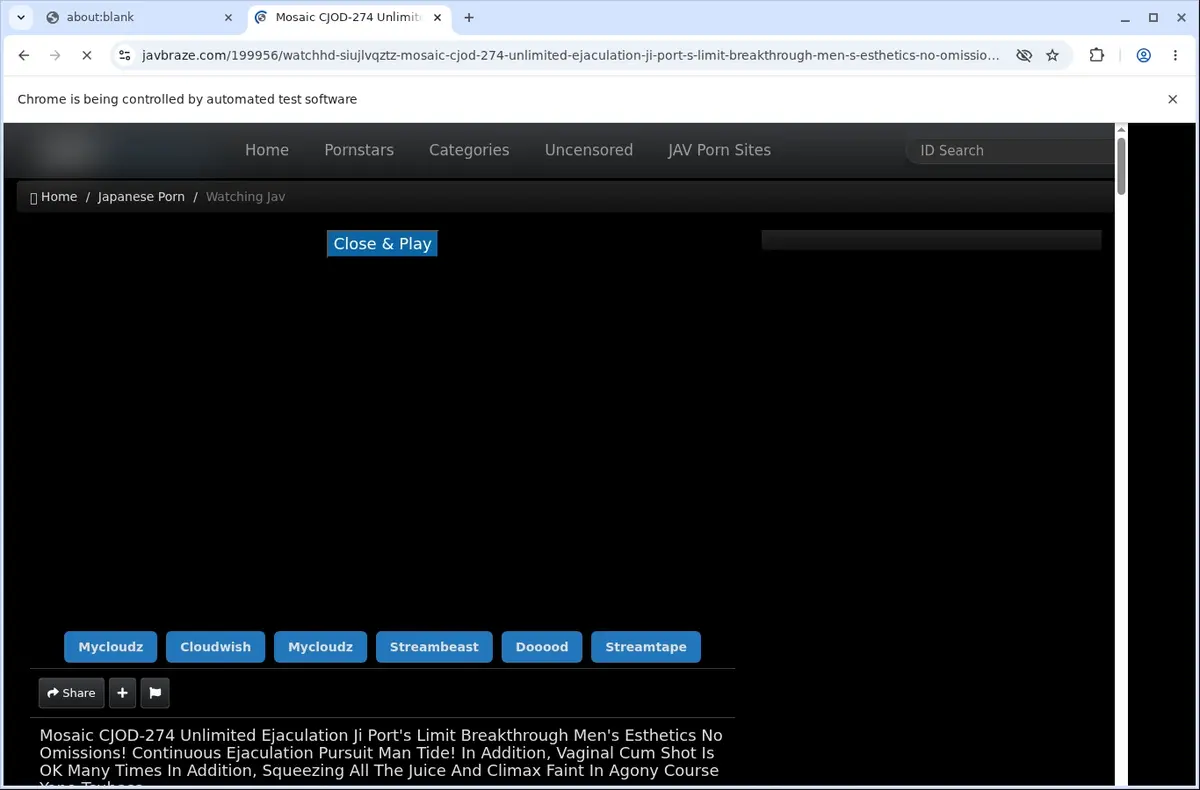Minimize the Chrome window
This screenshot has width=1200, height=790.
click(1126, 17)
